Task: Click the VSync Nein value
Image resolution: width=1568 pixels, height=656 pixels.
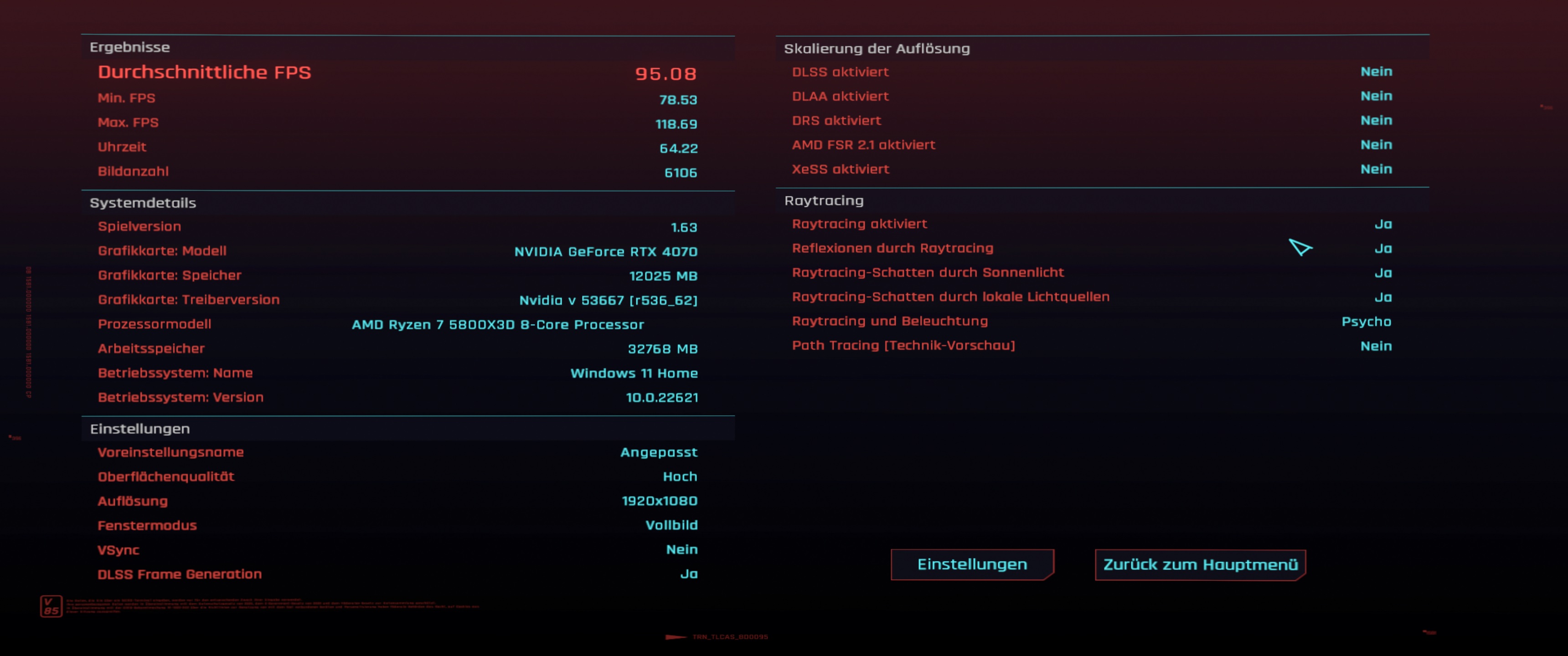Action: (x=681, y=549)
